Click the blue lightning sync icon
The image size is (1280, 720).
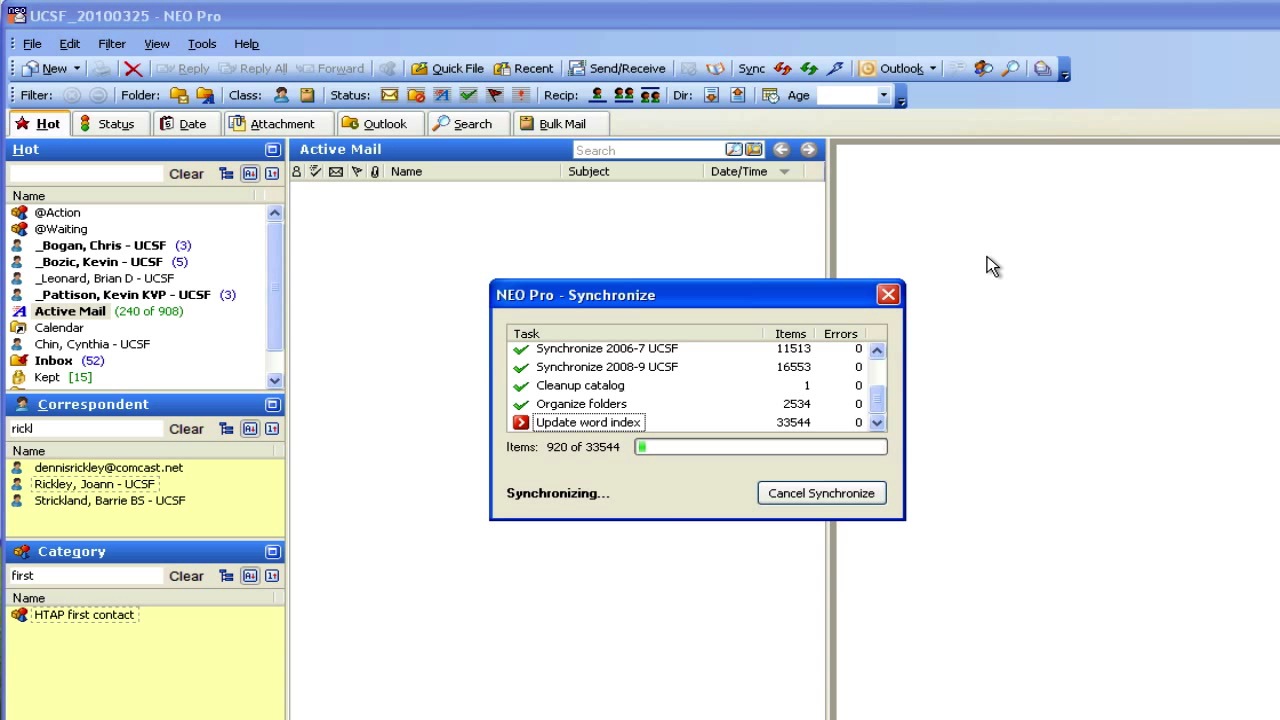835,69
